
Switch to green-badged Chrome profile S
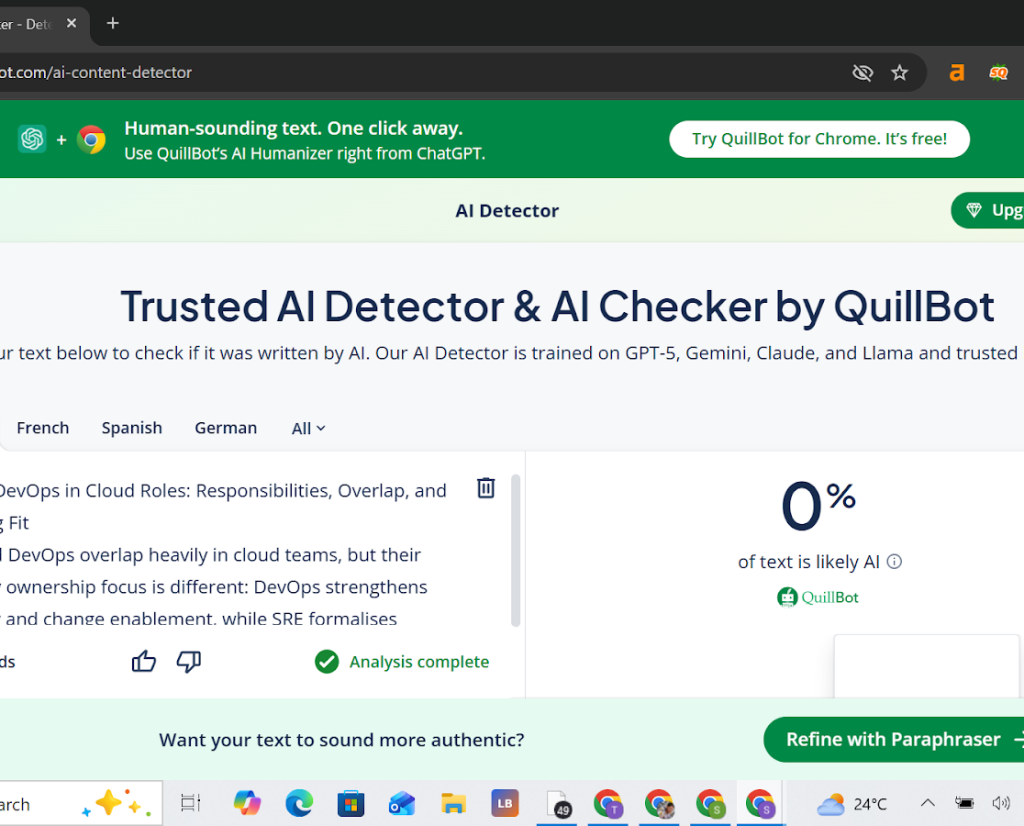tap(711, 804)
